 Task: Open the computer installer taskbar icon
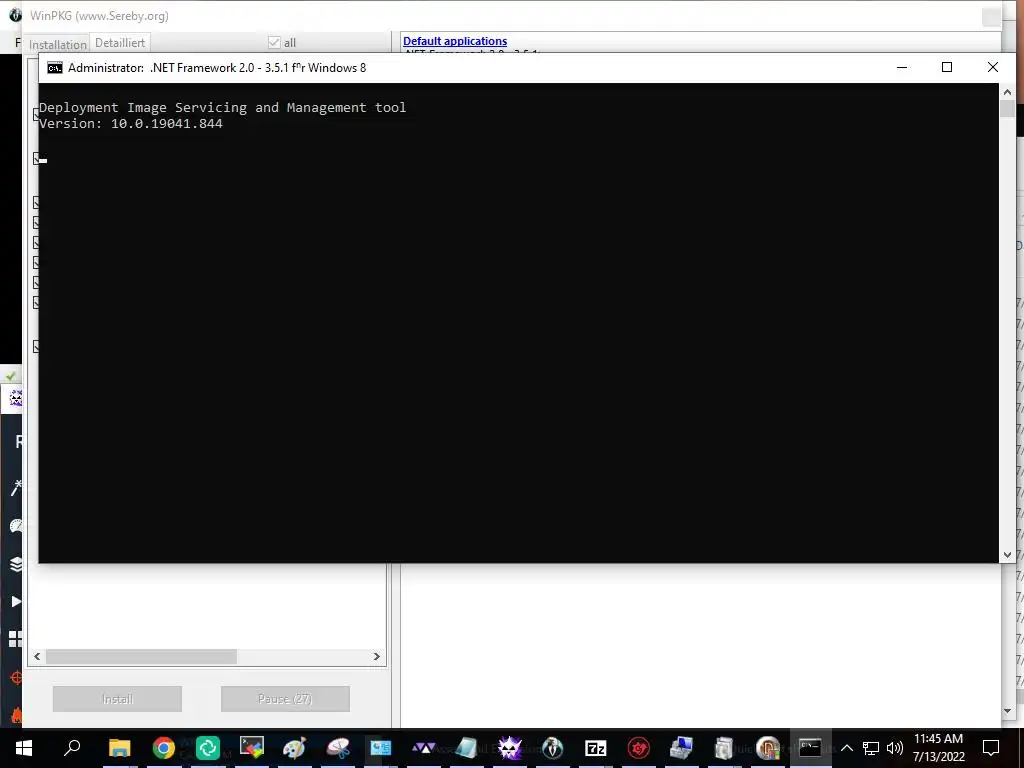(681, 748)
